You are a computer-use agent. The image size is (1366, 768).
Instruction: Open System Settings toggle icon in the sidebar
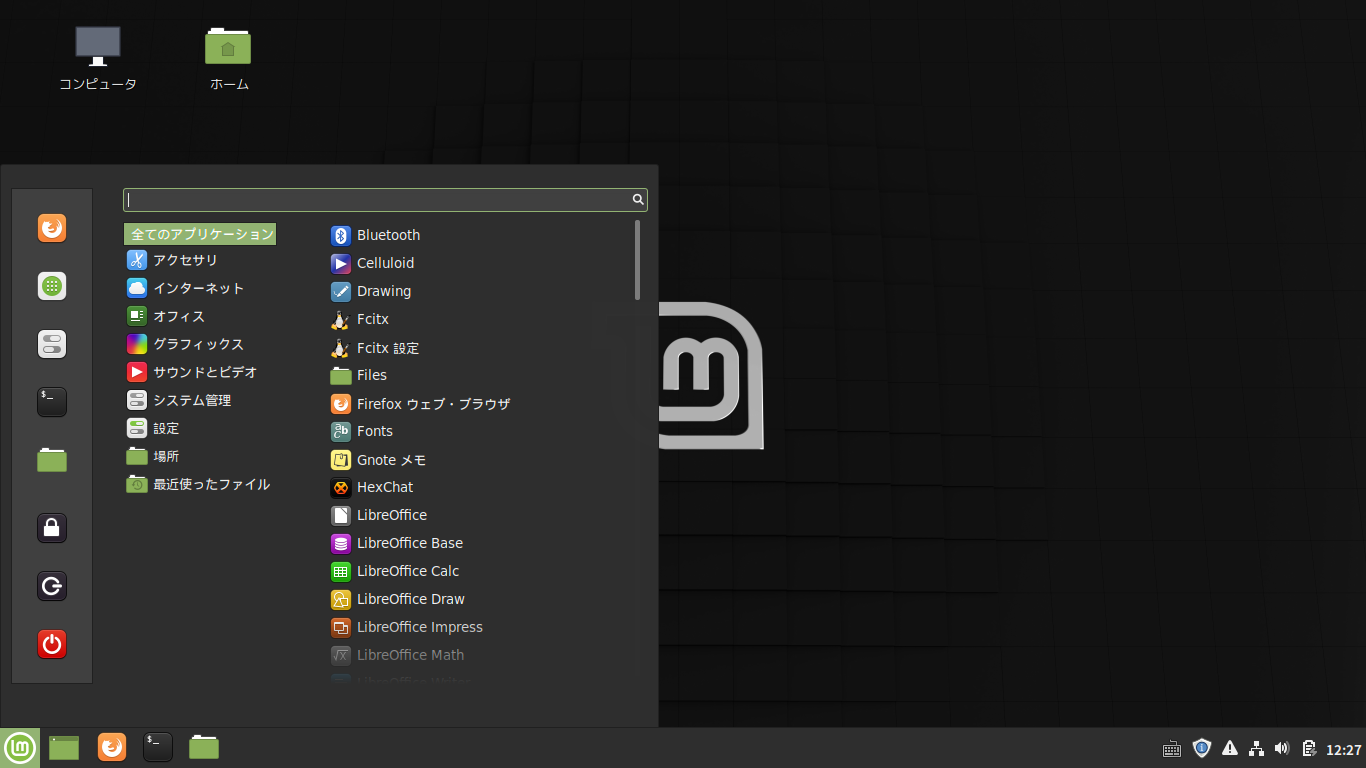pos(52,344)
